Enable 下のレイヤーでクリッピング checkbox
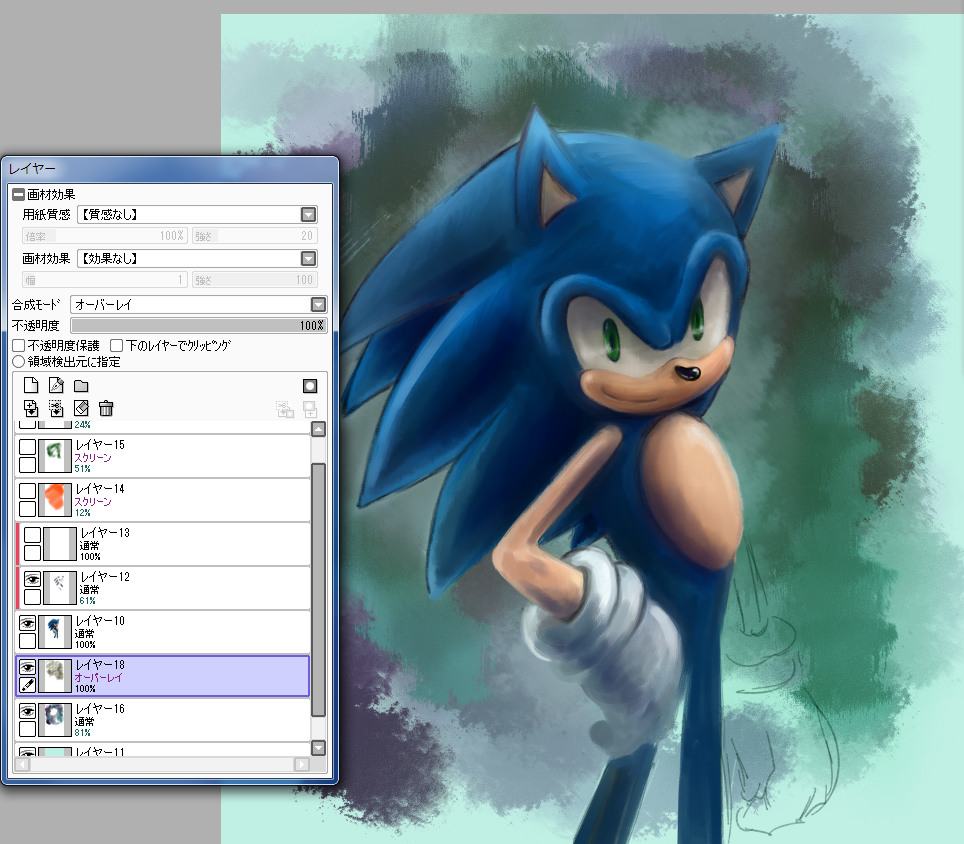 [x=116, y=345]
